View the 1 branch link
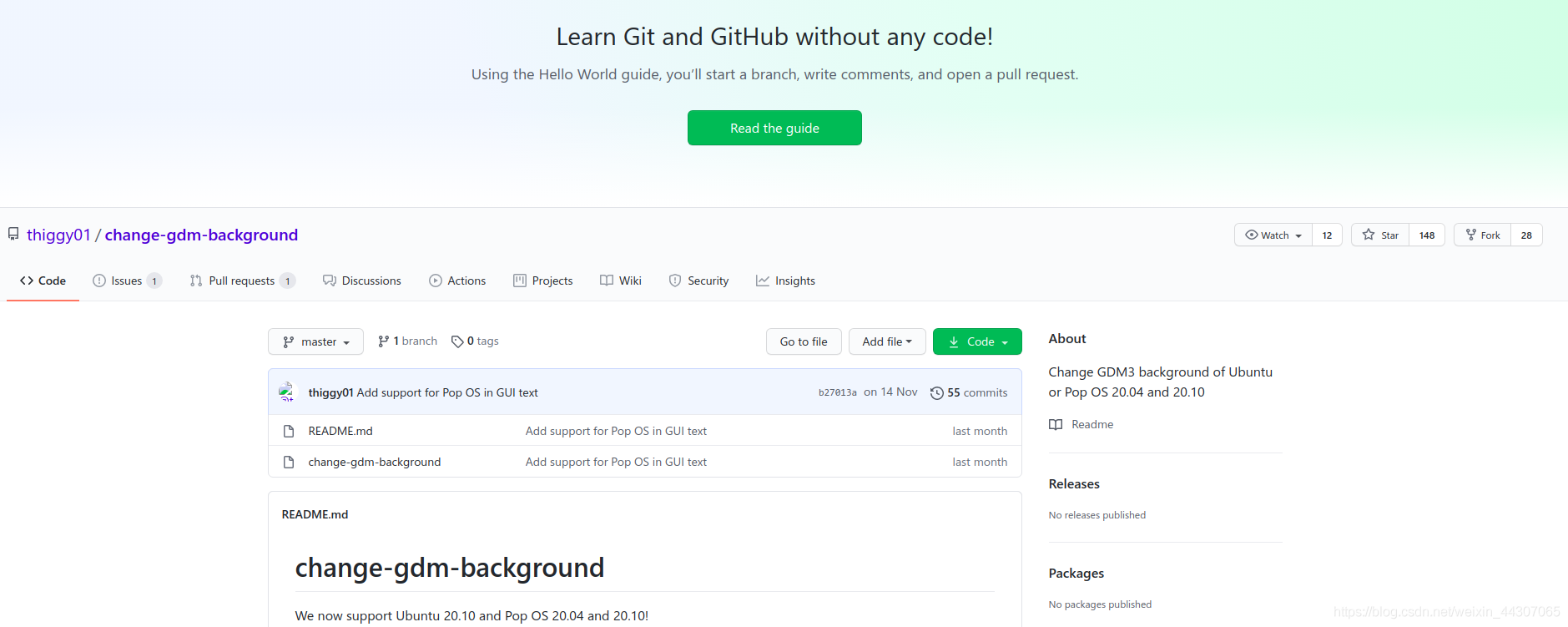 407,341
